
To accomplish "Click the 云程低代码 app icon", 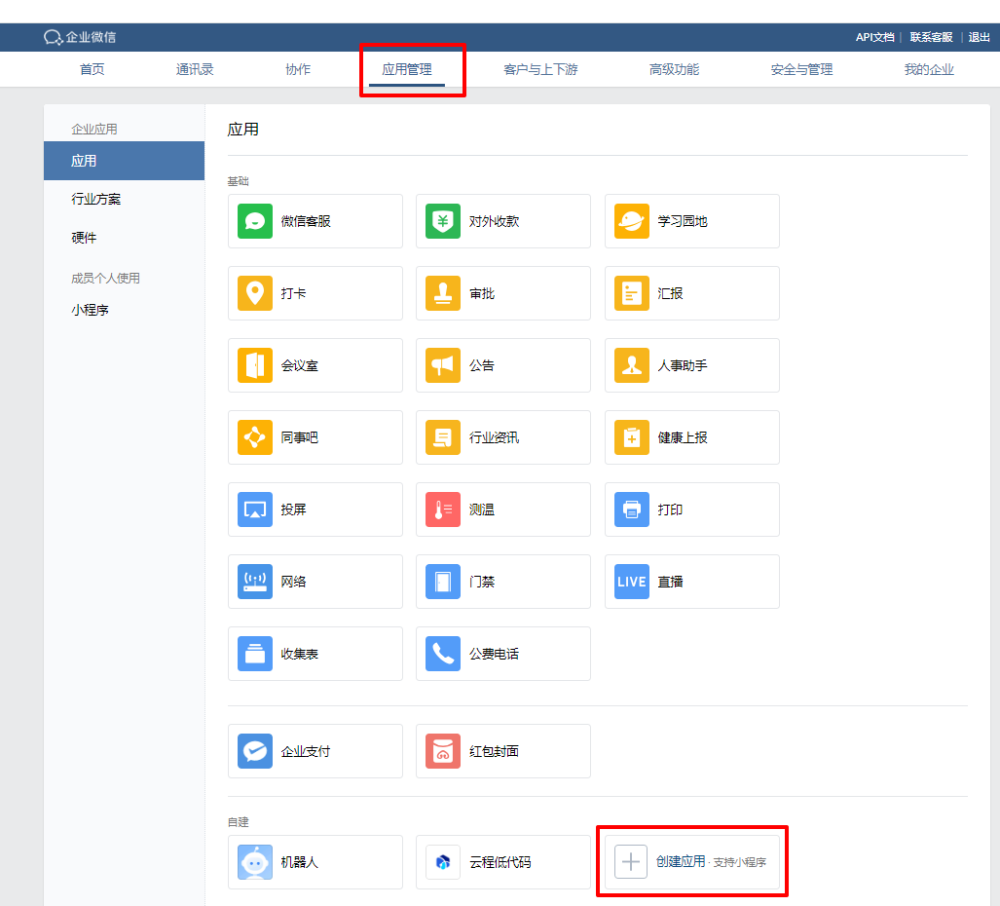I will [443, 862].
